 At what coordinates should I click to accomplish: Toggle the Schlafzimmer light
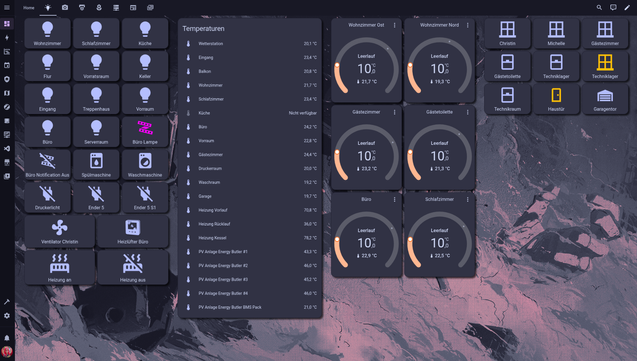pyautogui.click(x=96, y=33)
